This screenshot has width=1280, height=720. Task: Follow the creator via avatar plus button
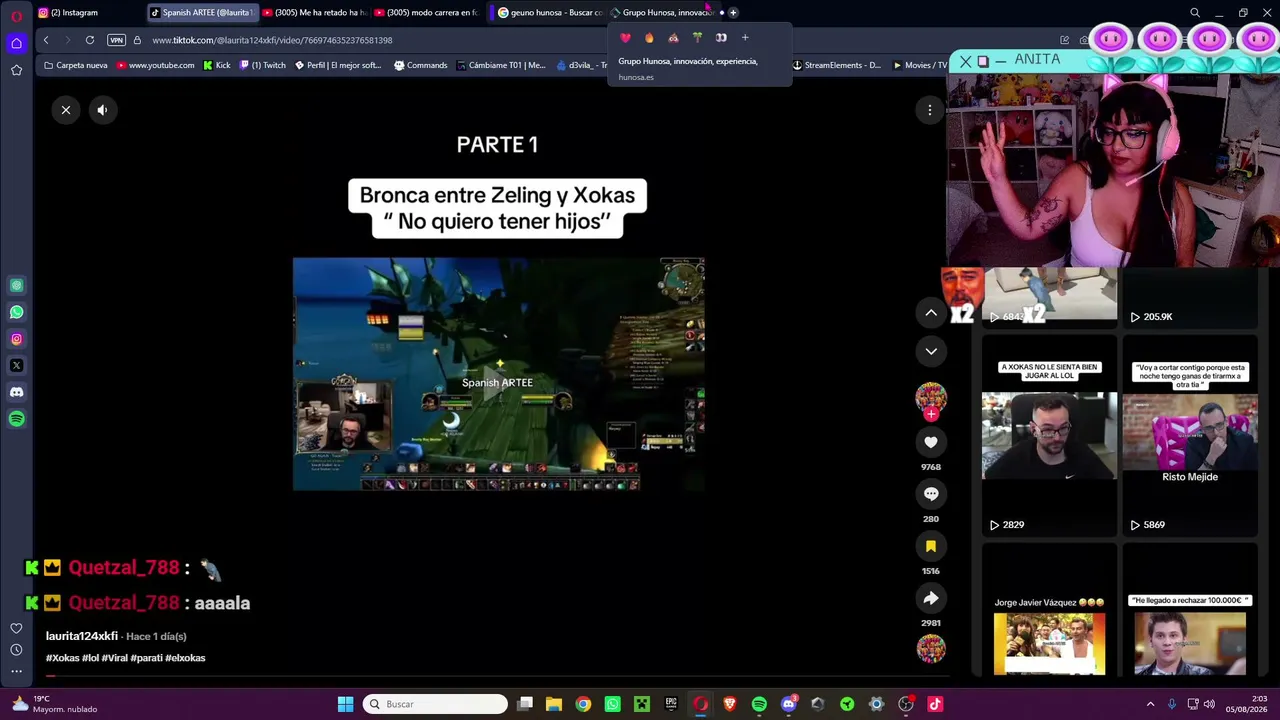point(931,414)
